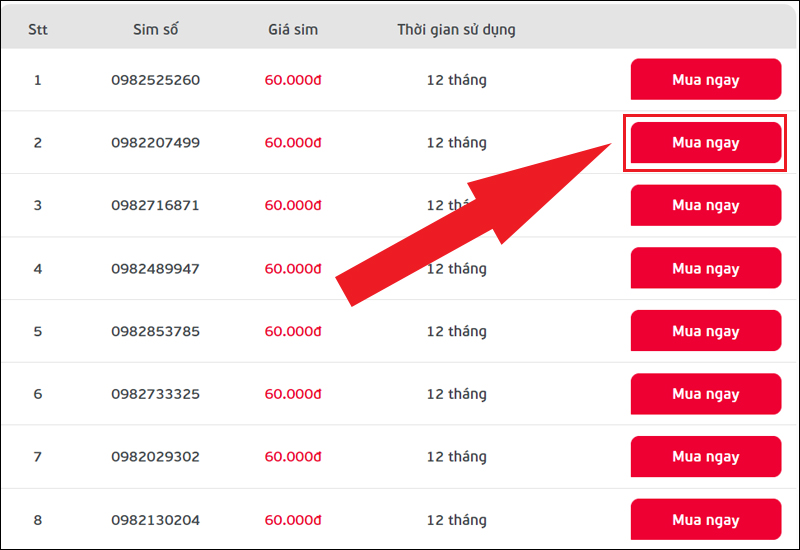Click the Giá sim column header
Screen dimensions: 800x550
(x=292, y=29)
